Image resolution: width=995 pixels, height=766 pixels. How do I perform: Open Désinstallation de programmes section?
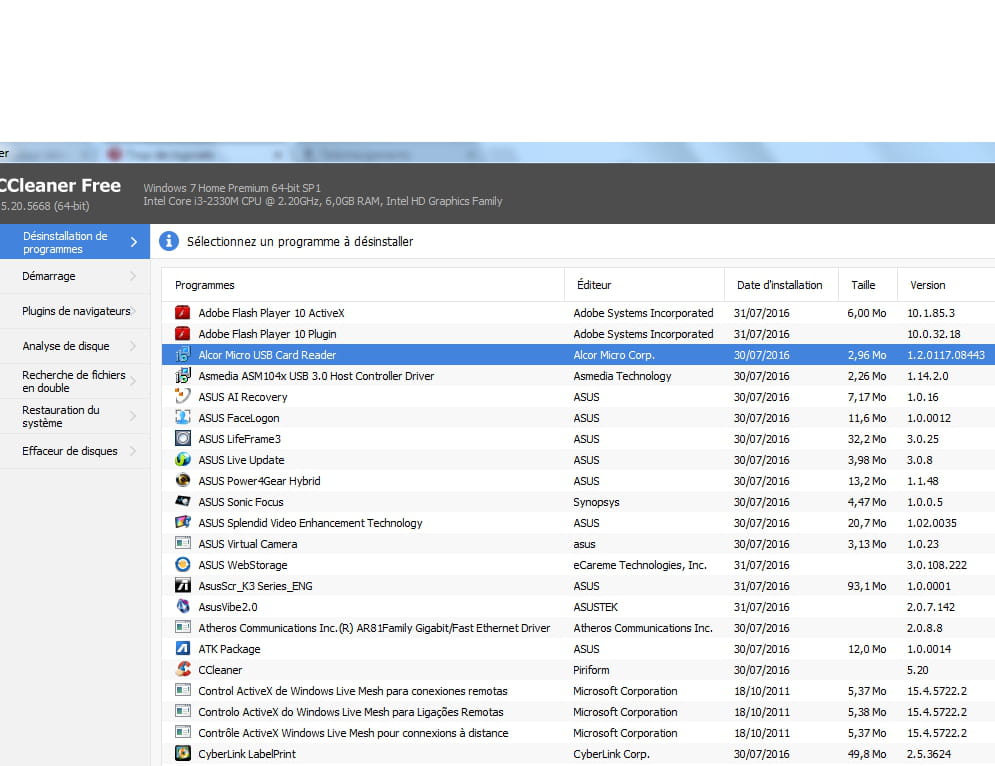pos(75,242)
